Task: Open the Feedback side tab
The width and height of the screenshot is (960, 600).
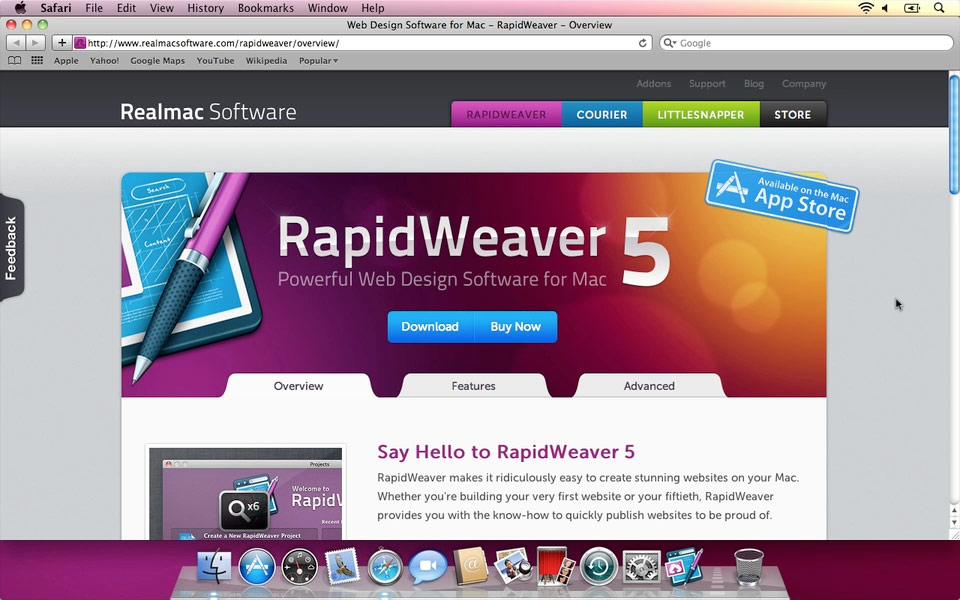Action: [11, 248]
